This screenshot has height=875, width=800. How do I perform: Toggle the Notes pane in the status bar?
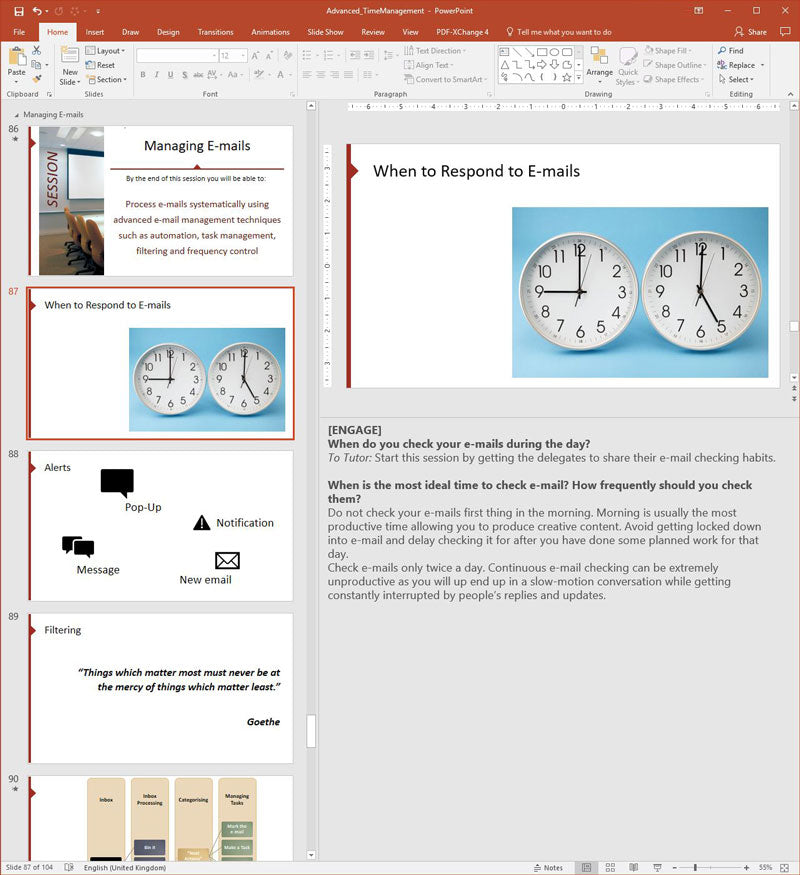(548, 867)
